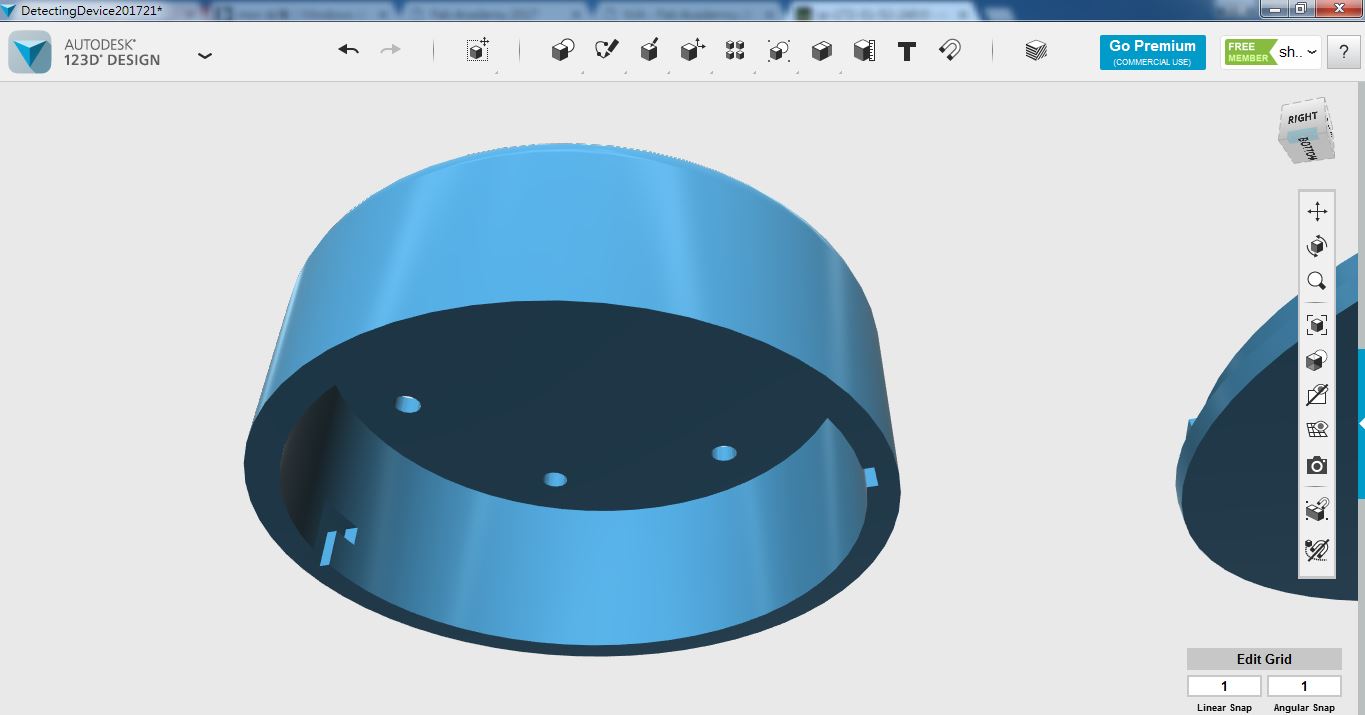This screenshot has height=715, width=1365.
Task: Click the Linear Snap value field
Action: pyautogui.click(x=1224, y=686)
